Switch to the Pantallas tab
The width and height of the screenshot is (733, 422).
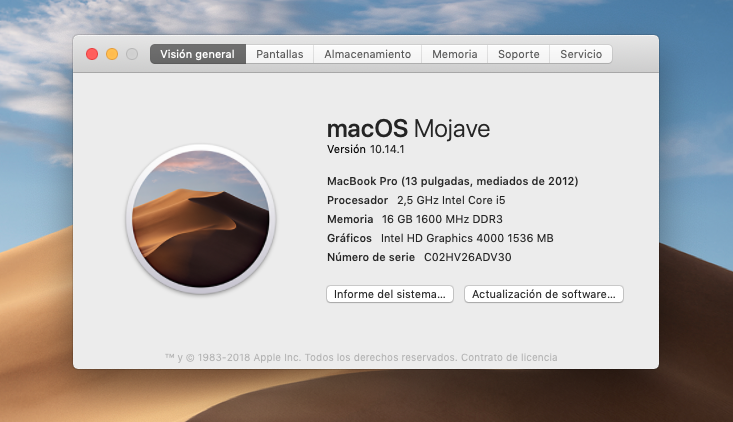click(280, 54)
